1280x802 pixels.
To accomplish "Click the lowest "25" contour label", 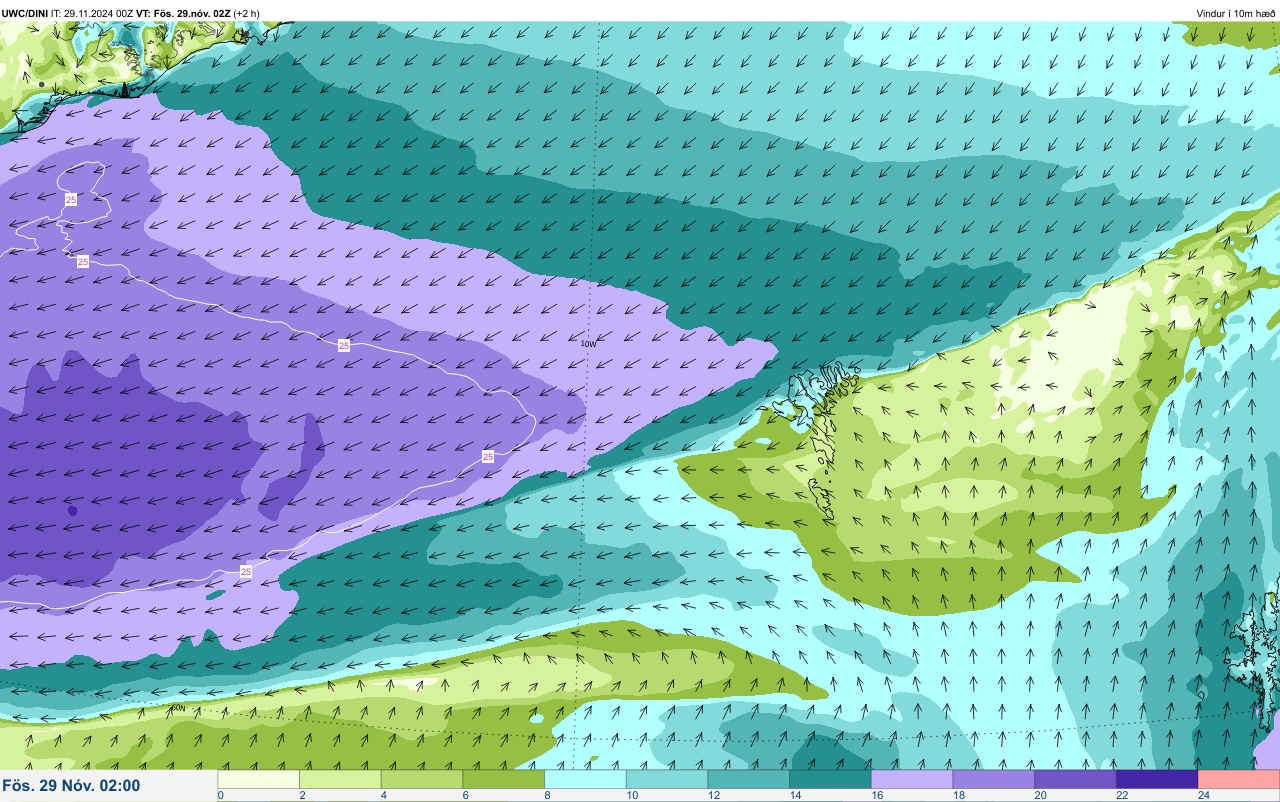I will pos(246,571).
